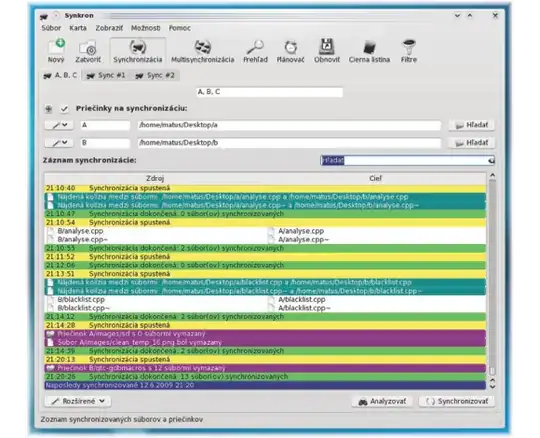Click the title bar maximize chevron
The height and width of the screenshot is (438, 540).
pyautogui.click(x=470, y=15)
